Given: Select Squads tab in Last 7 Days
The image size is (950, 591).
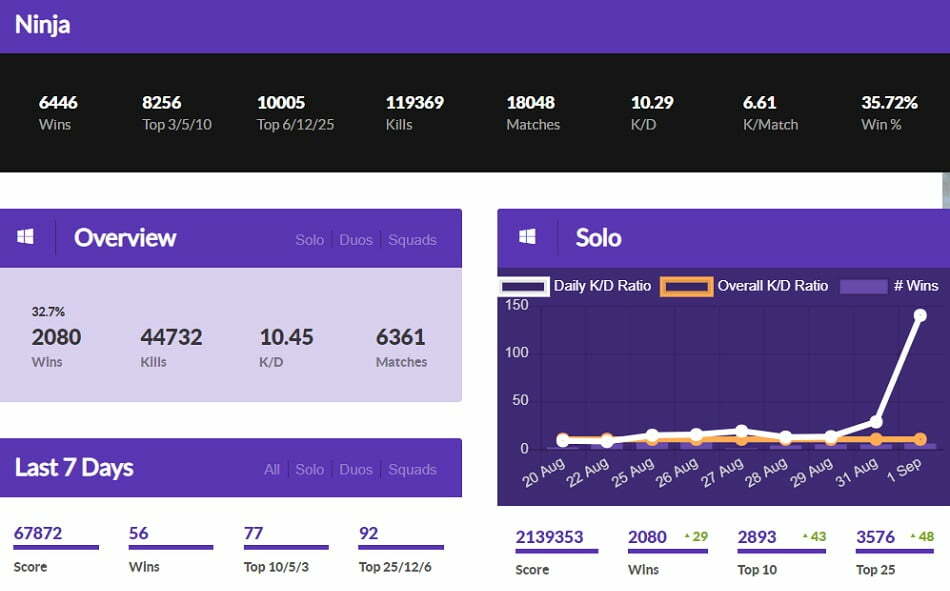Looking at the screenshot, I should 413,470.
